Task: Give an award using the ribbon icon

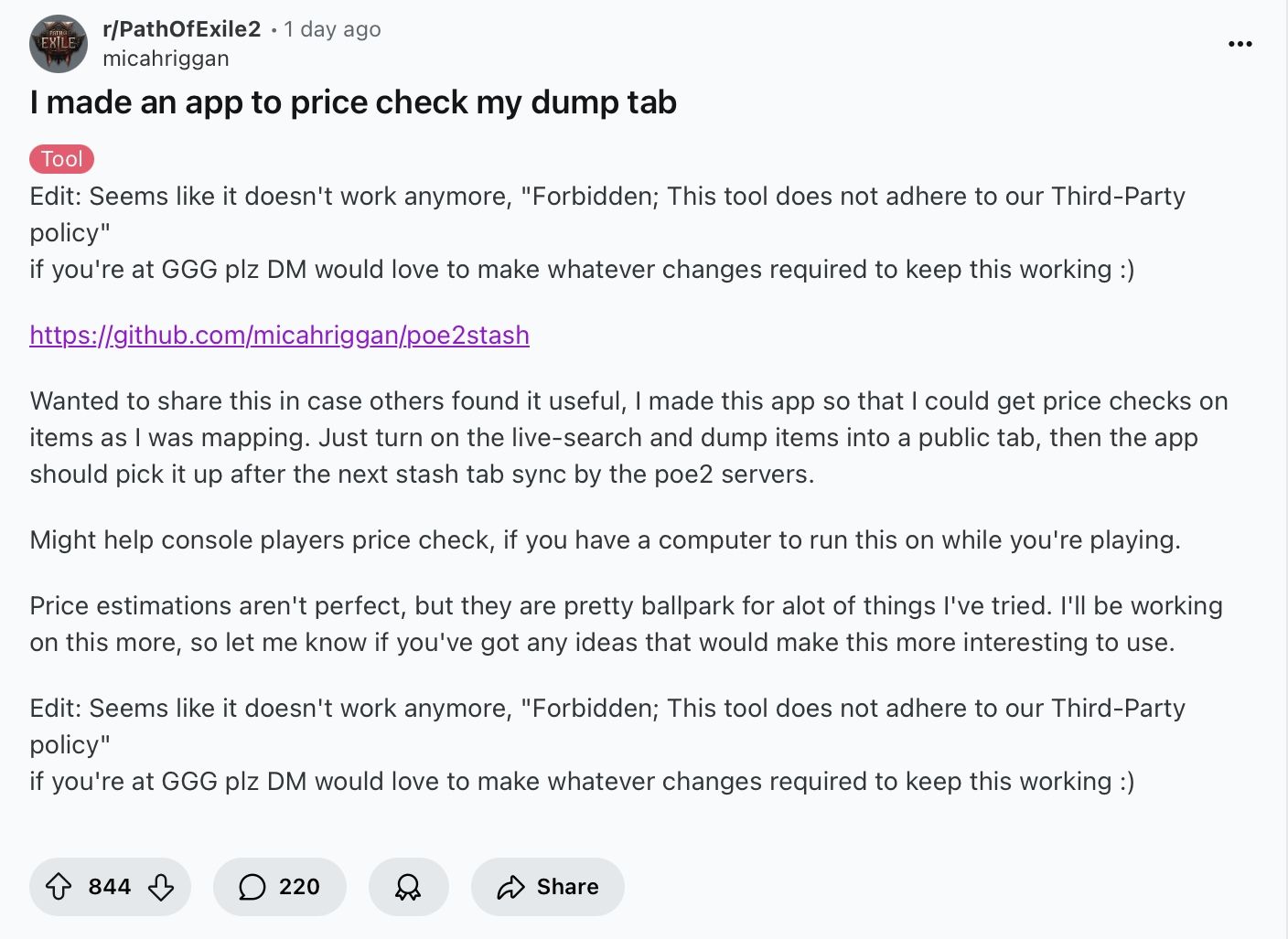Action: tap(408, 887)
